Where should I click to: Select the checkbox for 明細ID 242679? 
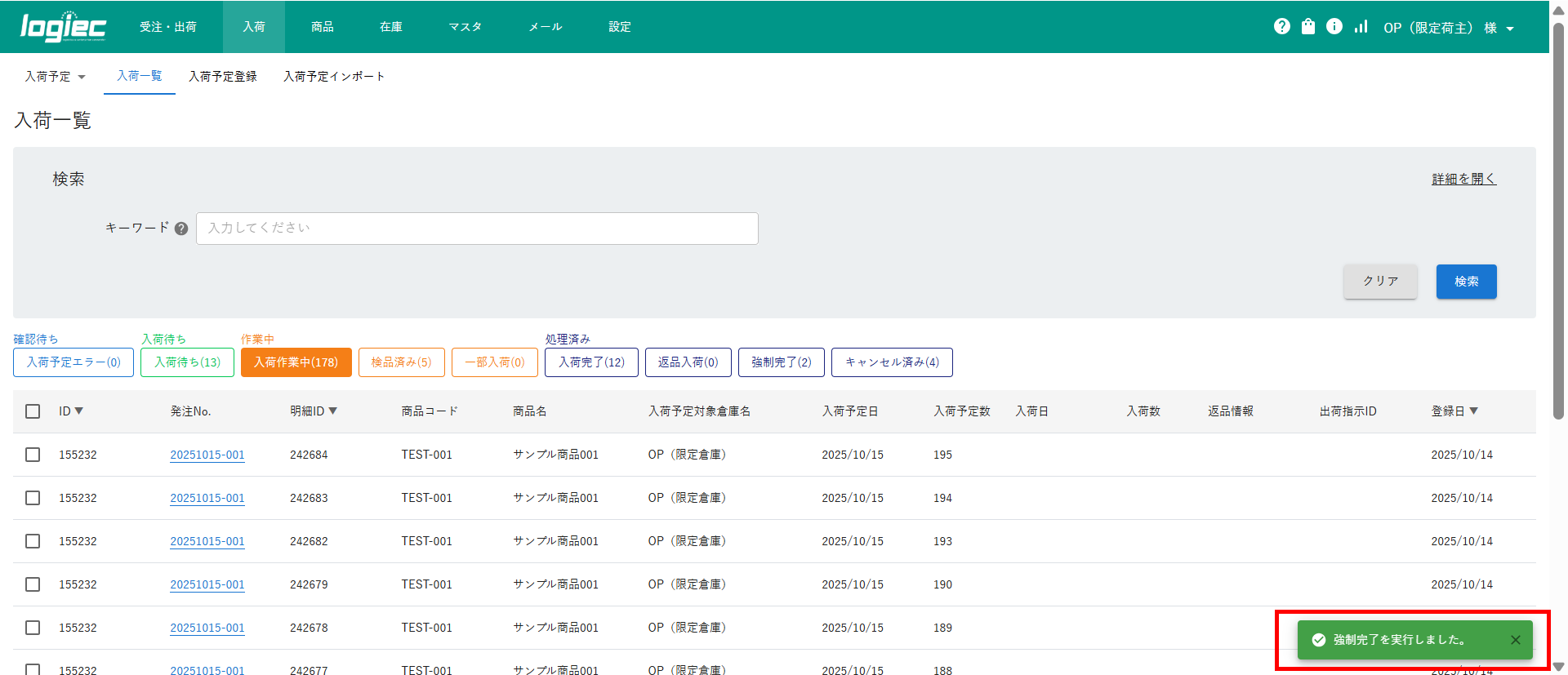click(x=33, y=584)
